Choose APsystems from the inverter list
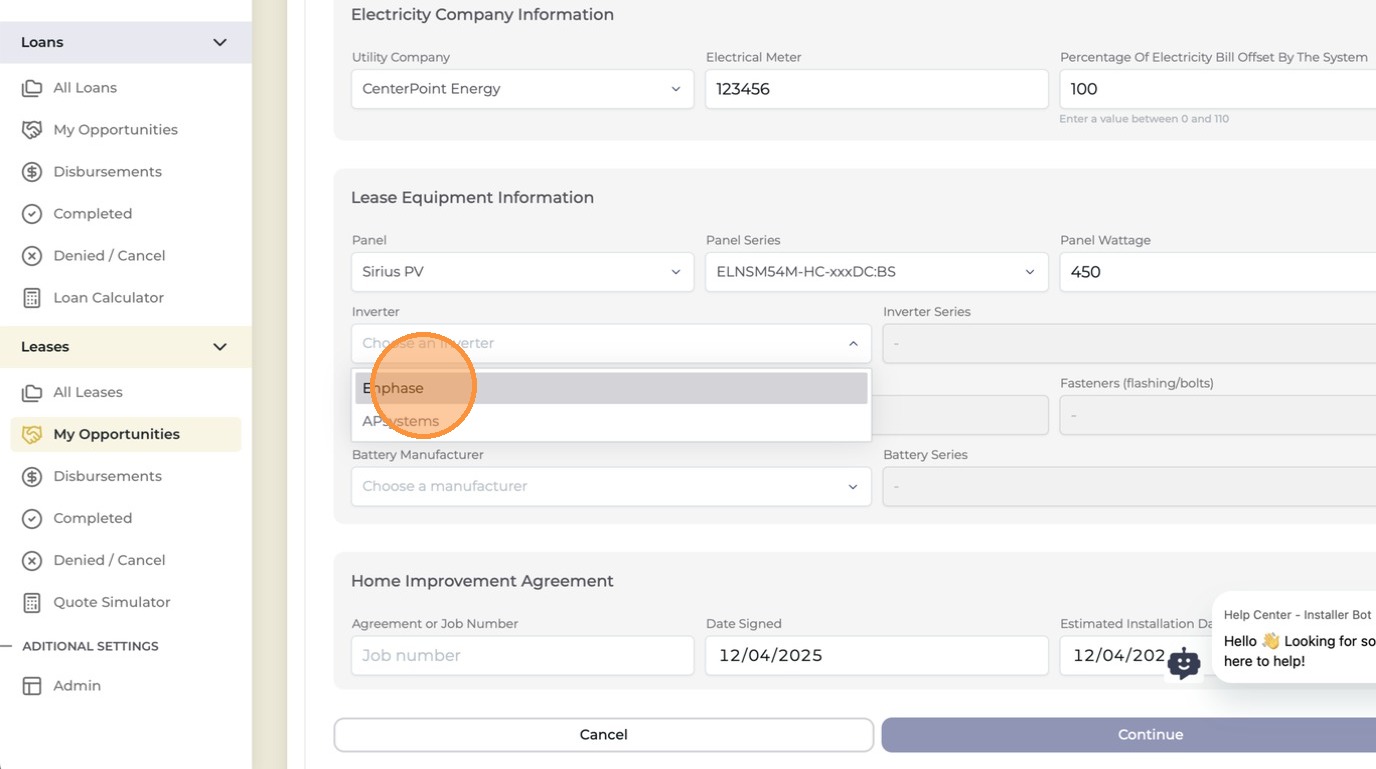 click(611, 421)
